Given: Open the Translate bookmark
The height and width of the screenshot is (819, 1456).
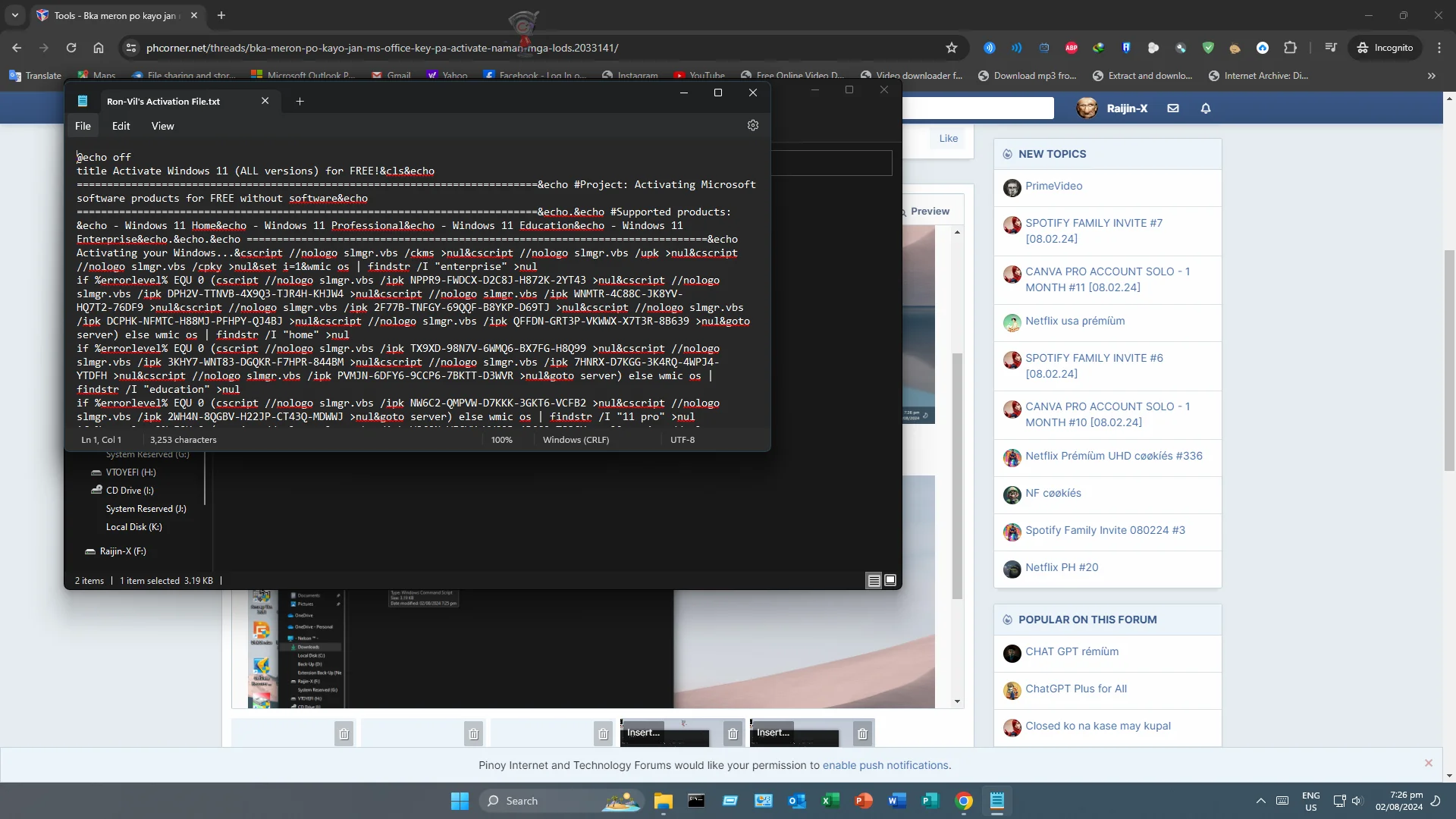Looking at the screenshot, I should (35, 76).
